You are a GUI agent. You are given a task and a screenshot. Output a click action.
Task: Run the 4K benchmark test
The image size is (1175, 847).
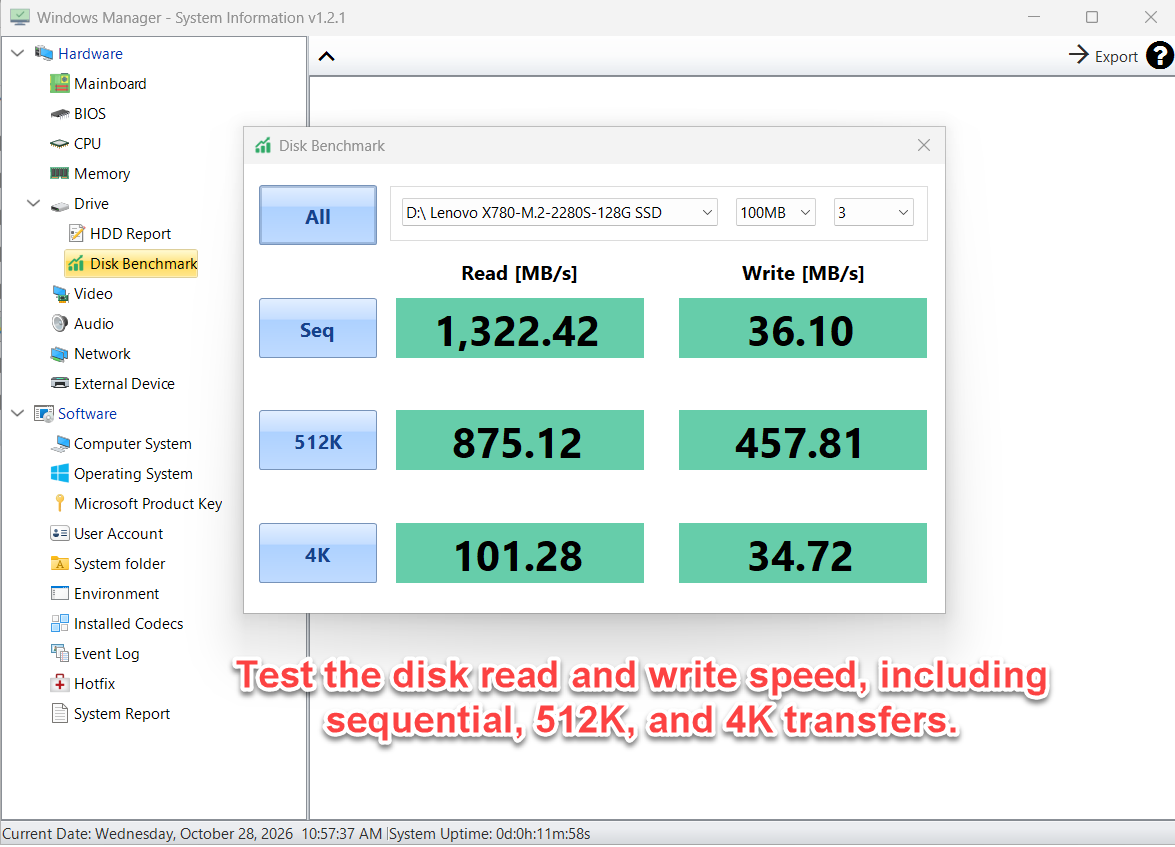click(x=318, y=553)
